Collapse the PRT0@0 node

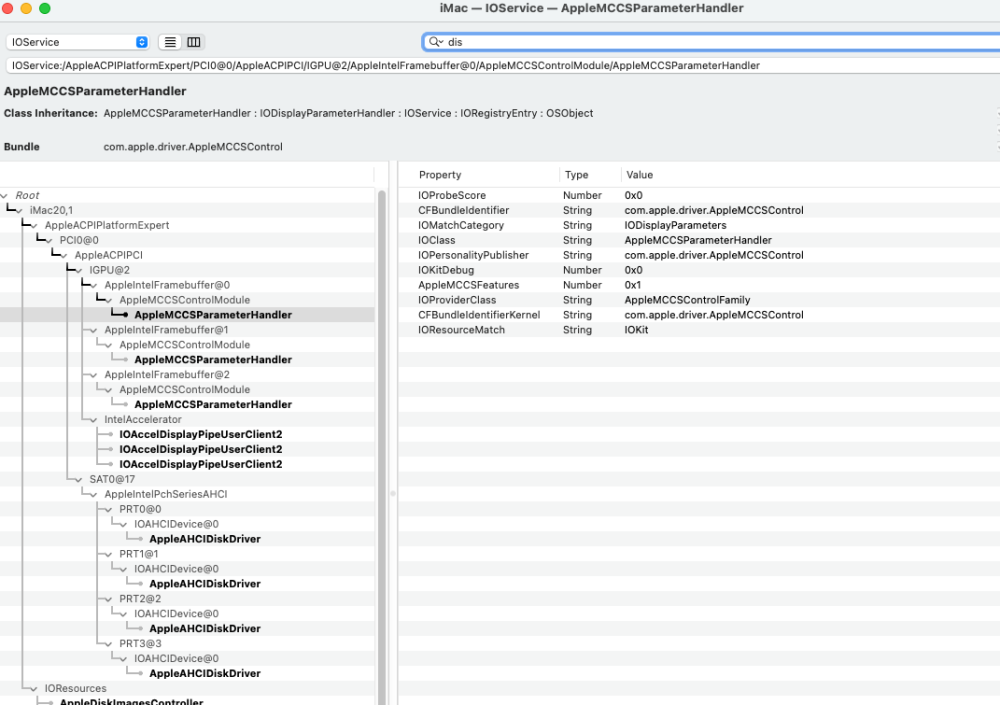(109, 509)
